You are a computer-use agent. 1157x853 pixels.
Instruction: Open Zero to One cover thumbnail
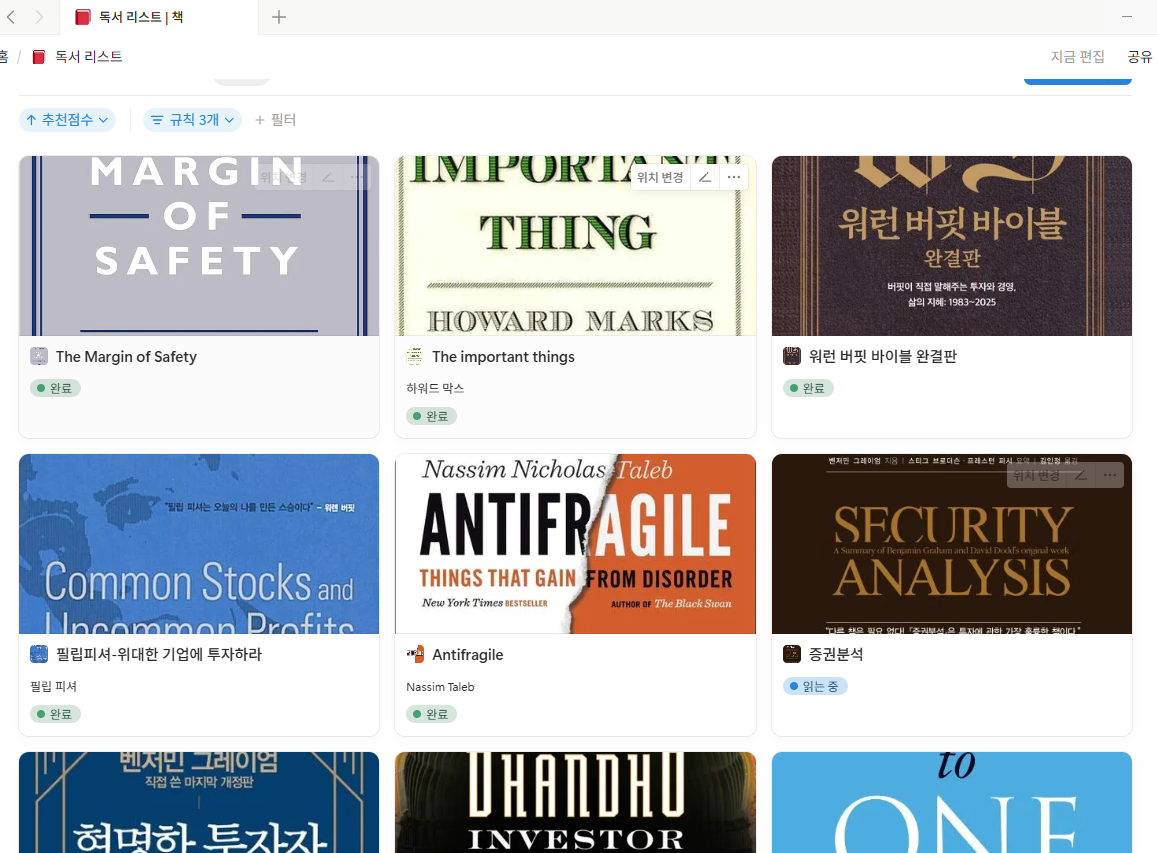tap(952, 802)
